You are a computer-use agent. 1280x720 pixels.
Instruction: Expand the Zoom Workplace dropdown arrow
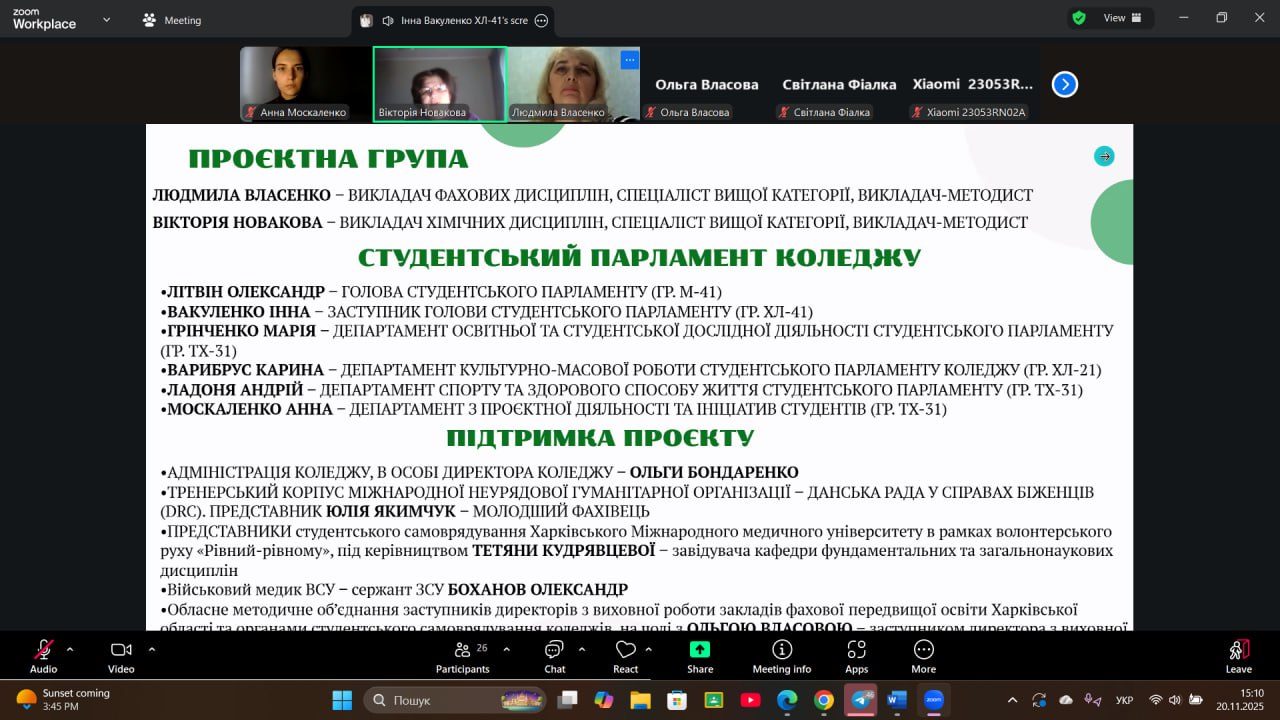coord(106,20)
